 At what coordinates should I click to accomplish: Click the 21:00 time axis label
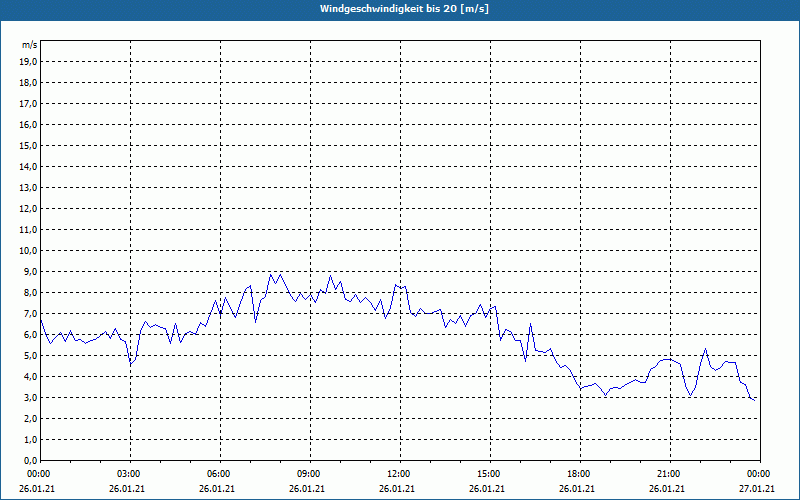click(669, 474)
